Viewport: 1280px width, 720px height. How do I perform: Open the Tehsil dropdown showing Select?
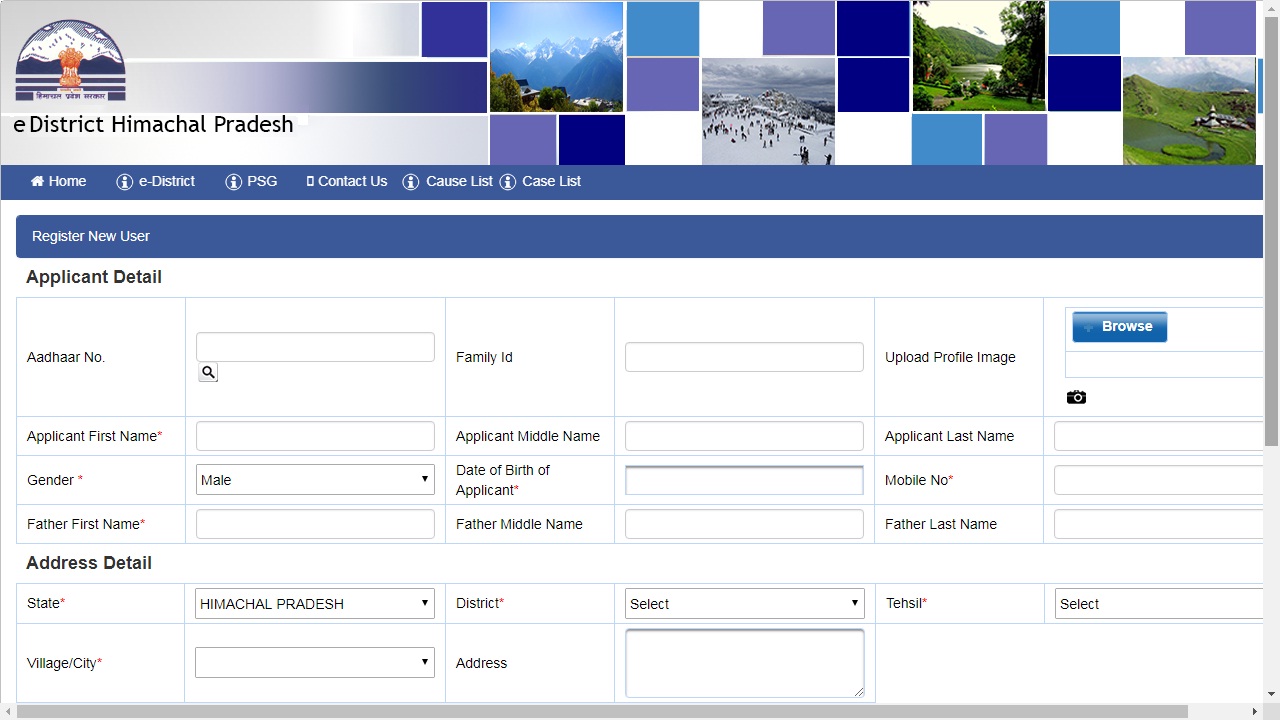click(1160, 603)
